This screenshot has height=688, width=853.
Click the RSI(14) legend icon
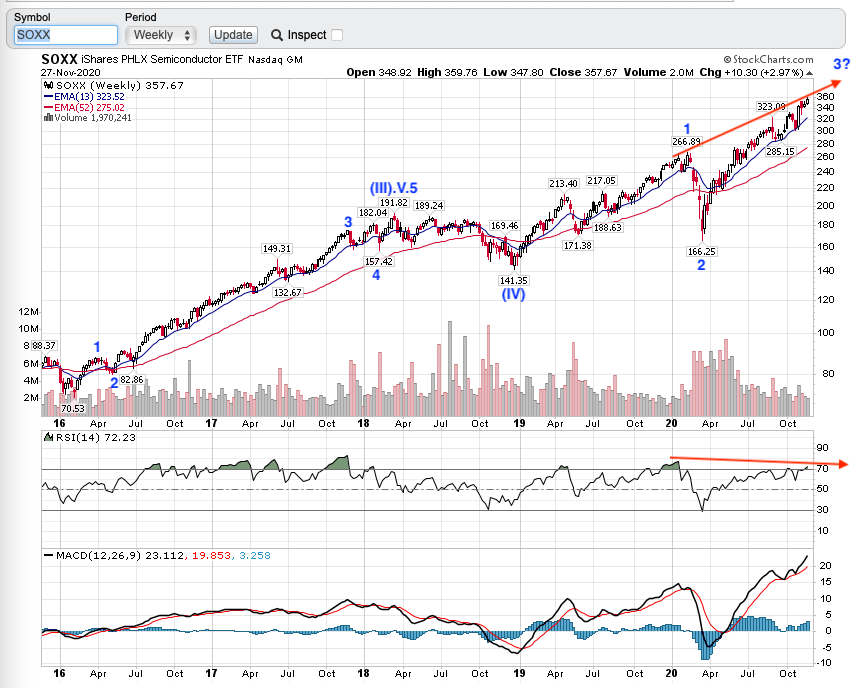47,438
